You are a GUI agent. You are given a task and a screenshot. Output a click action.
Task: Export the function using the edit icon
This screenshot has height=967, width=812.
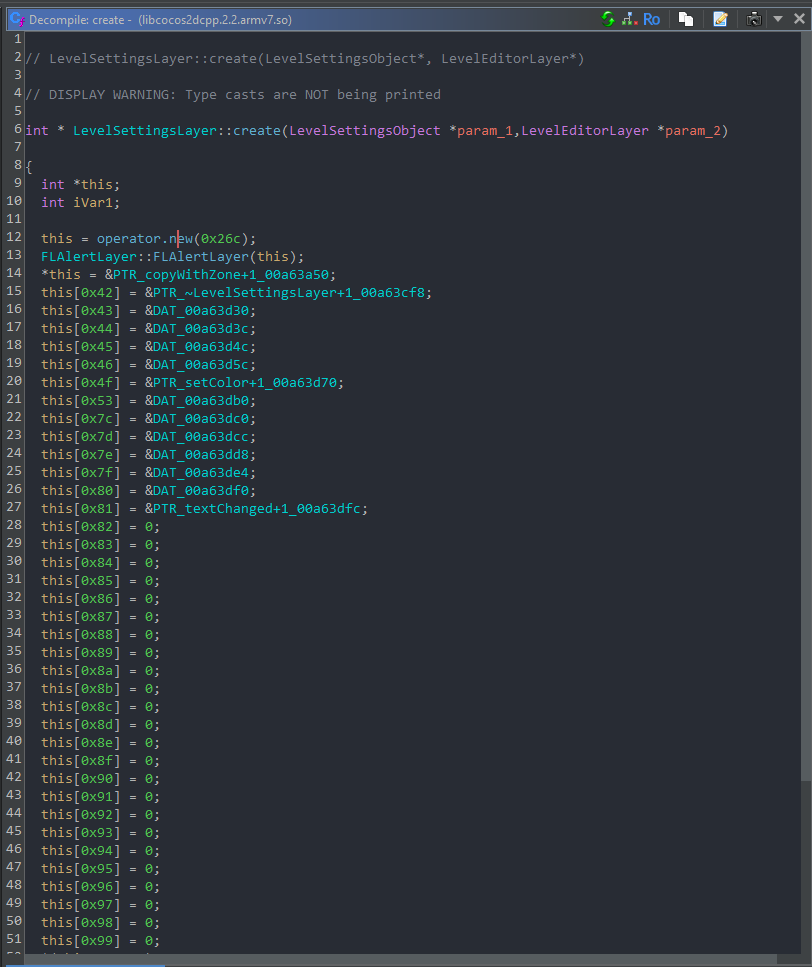[721, 18]
